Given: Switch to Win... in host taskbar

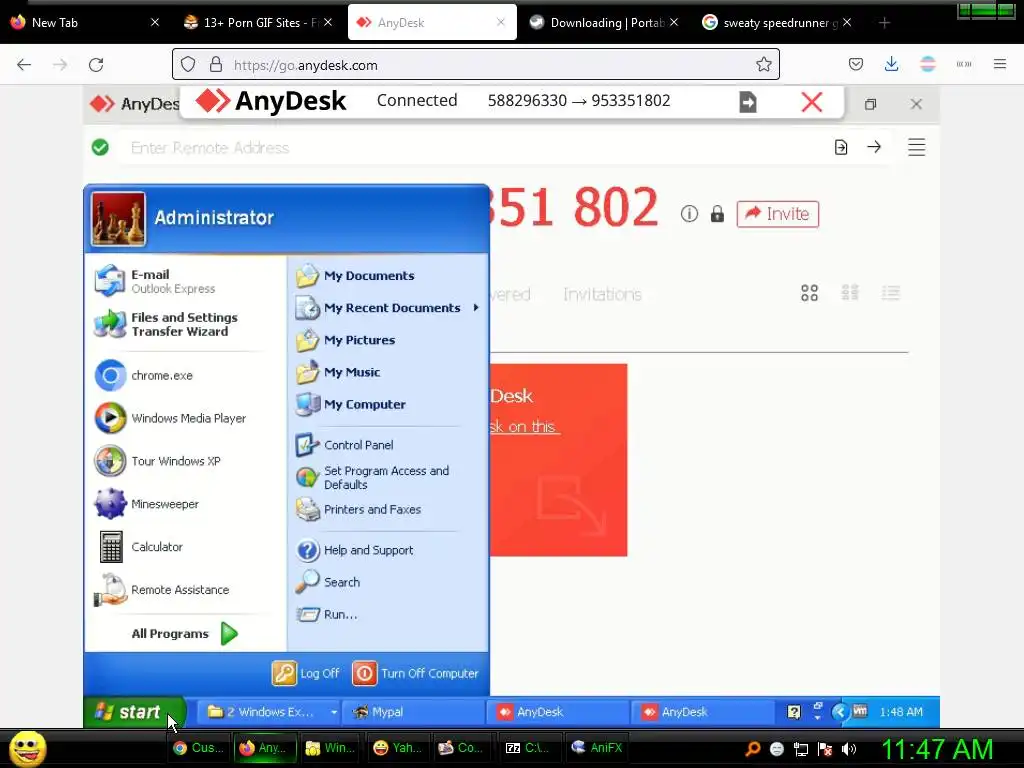Looking at the screenshot, I should click(330, 748).
